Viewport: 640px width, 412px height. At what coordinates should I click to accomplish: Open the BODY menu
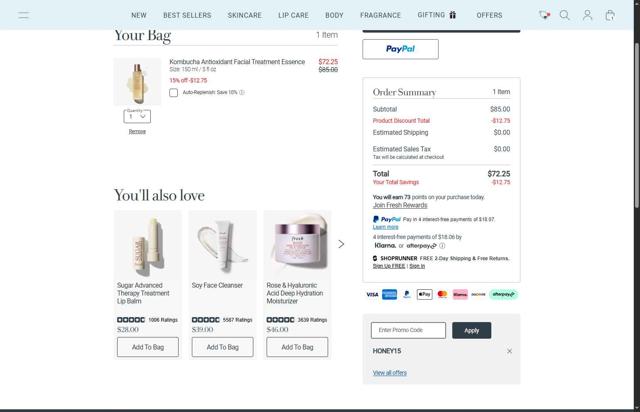(x=334, y=15)
